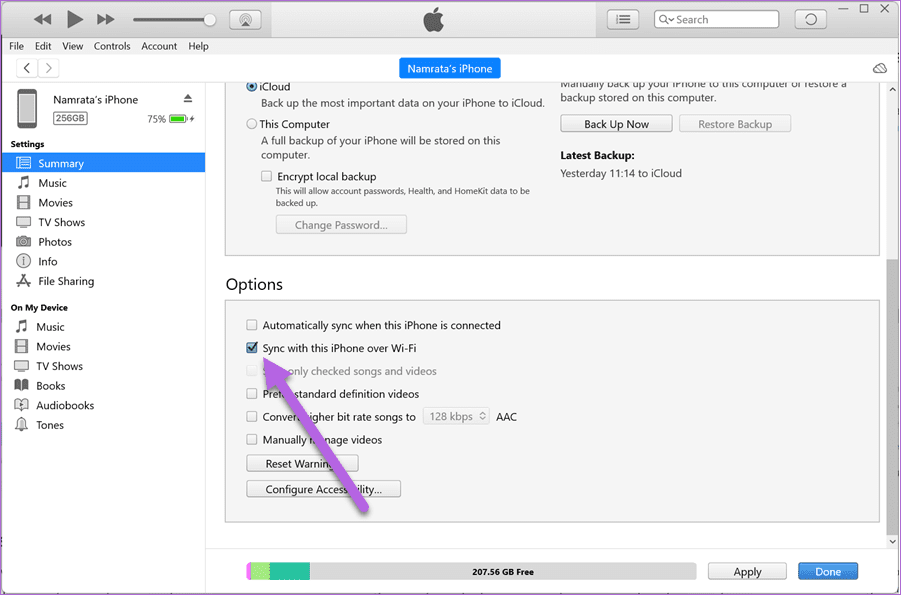
Task: Select Summary in the sidebar
Action: pyautogui.click(x=103, y=163)
